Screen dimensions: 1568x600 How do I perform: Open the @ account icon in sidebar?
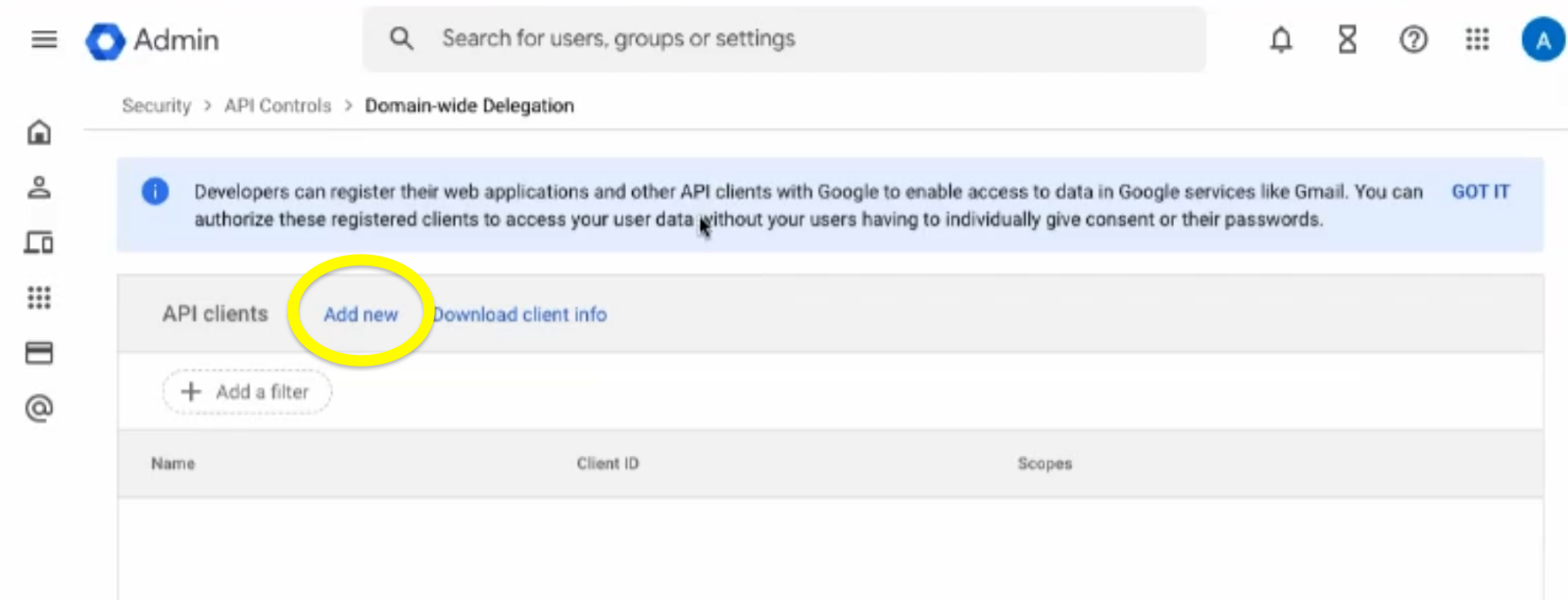[39, 408]
